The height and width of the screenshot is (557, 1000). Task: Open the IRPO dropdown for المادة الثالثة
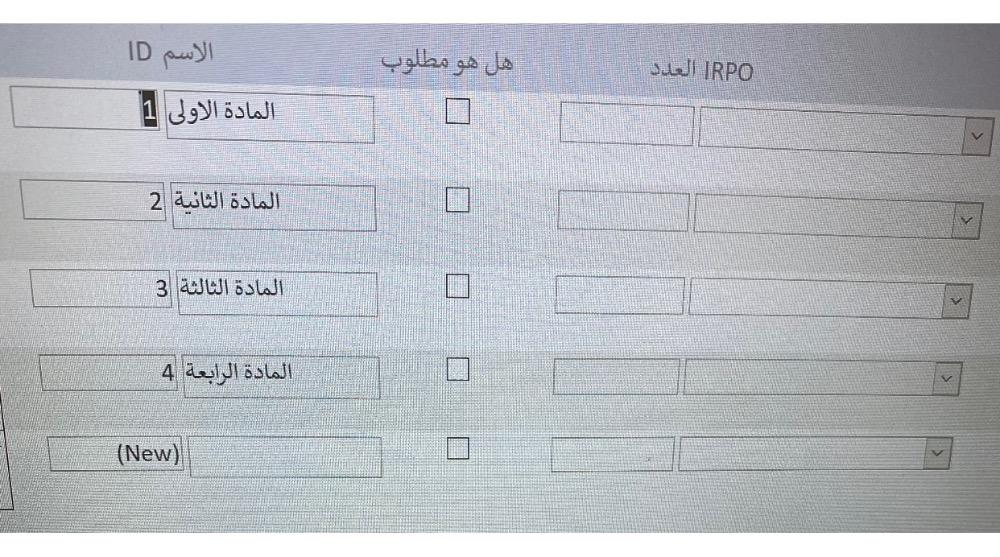point(956,299)
